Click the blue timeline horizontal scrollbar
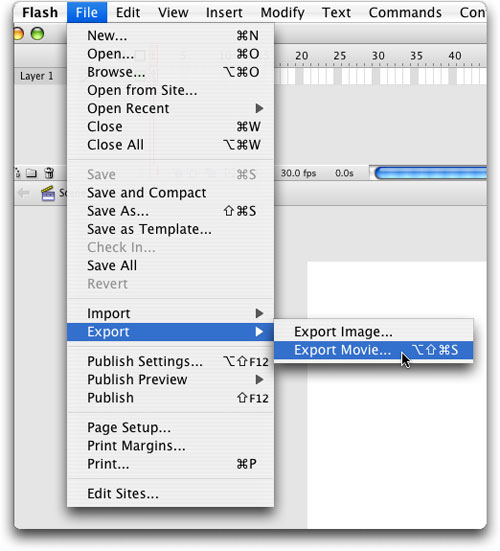The image size is (500, 551). [430, 173]
